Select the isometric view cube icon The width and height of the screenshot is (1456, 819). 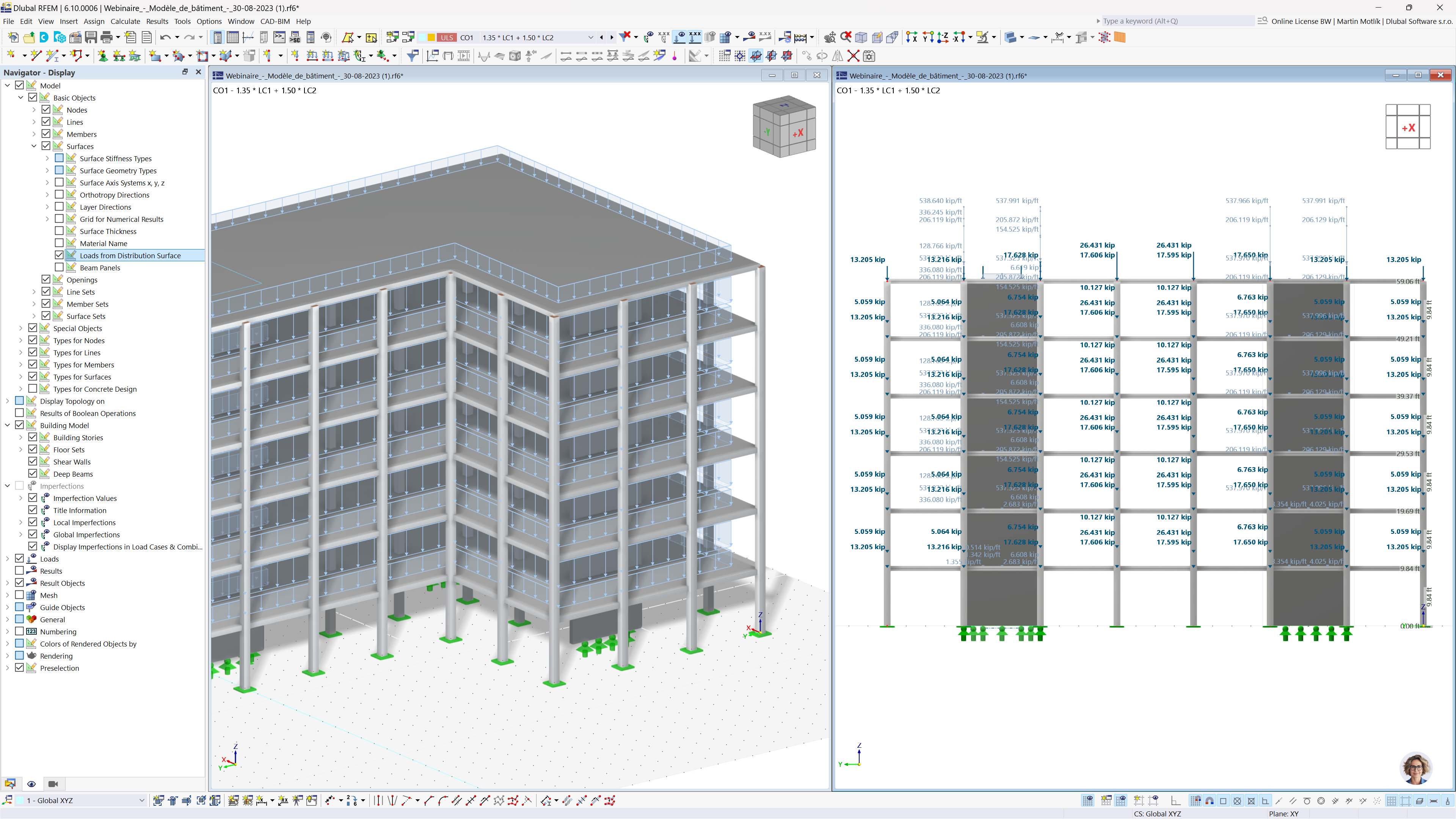coord(861,37)
